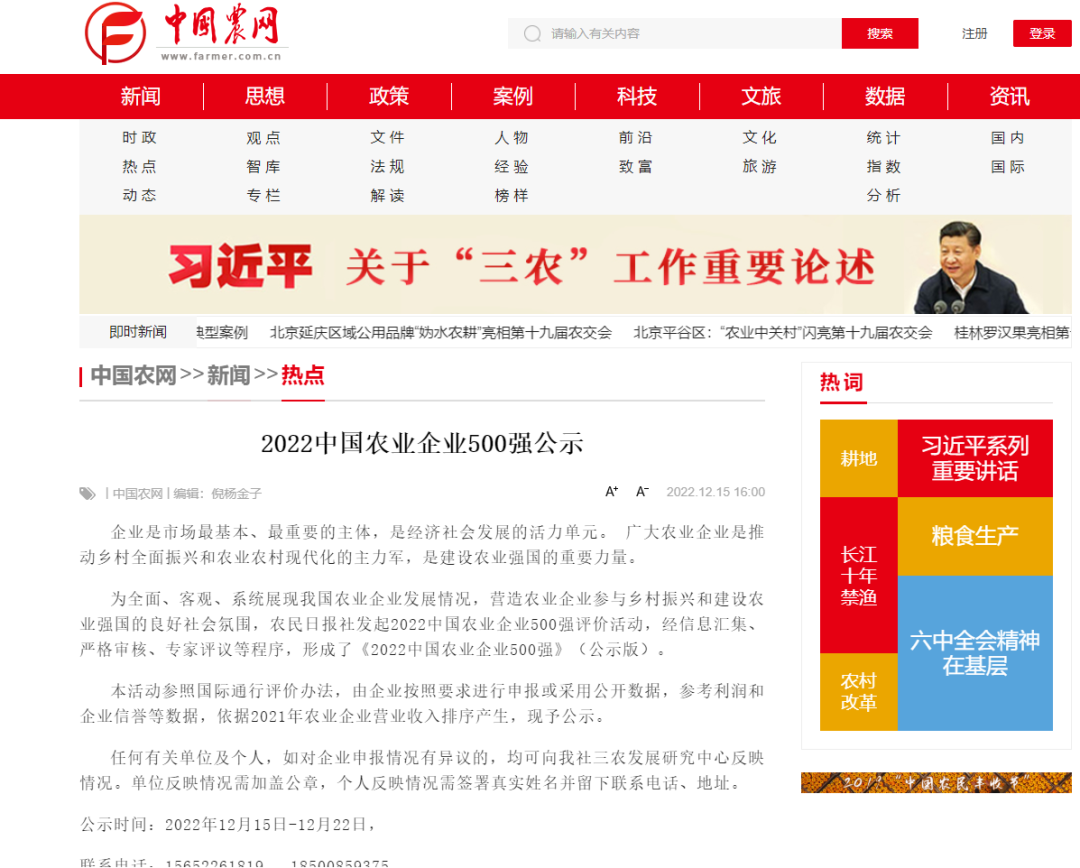Click the red 登录 login button
Image resolution: width=1080 pixels, height=868 pixels.
tap(1042, 33)
